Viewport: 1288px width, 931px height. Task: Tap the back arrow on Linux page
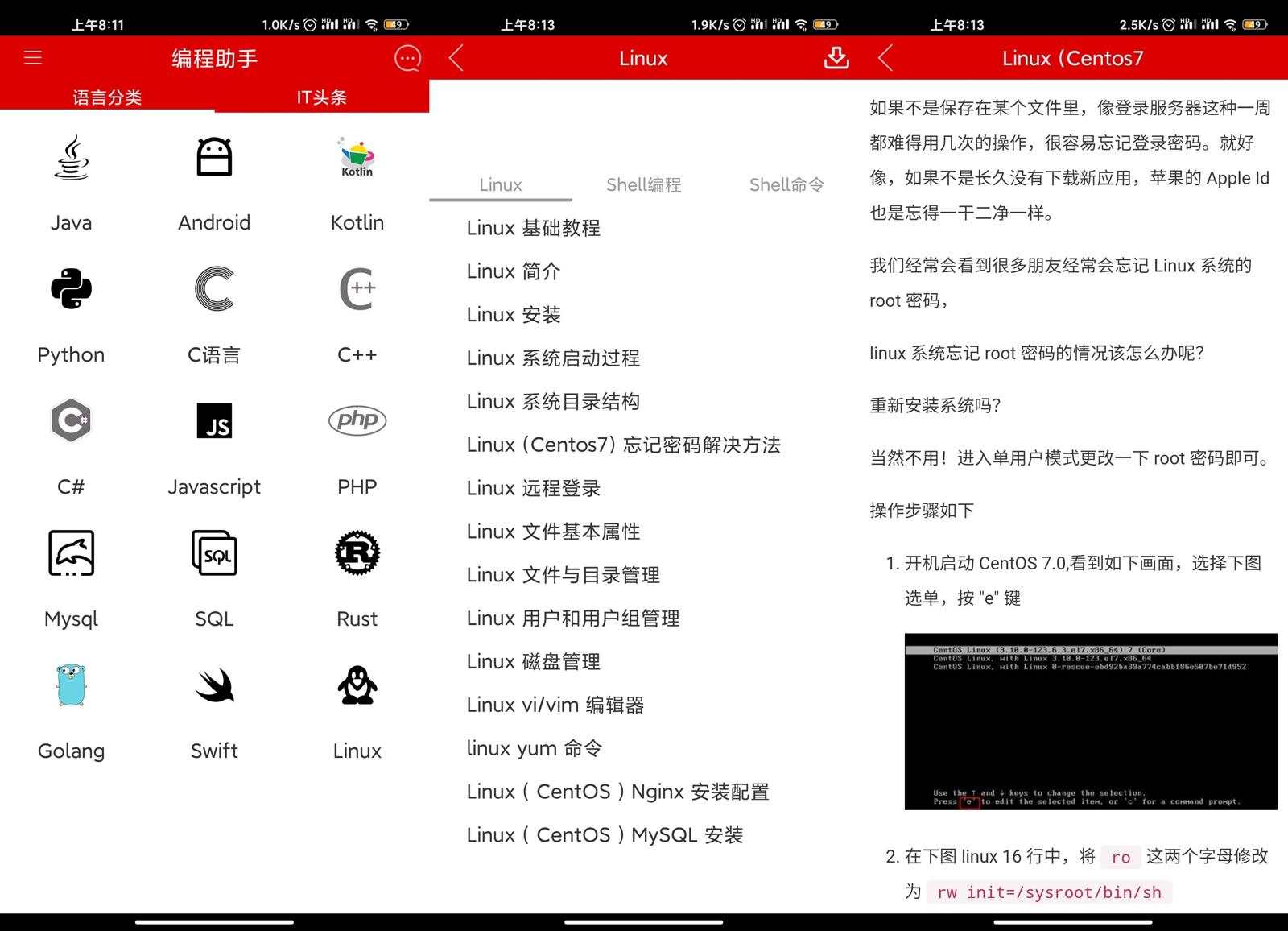tap(456, 58)
